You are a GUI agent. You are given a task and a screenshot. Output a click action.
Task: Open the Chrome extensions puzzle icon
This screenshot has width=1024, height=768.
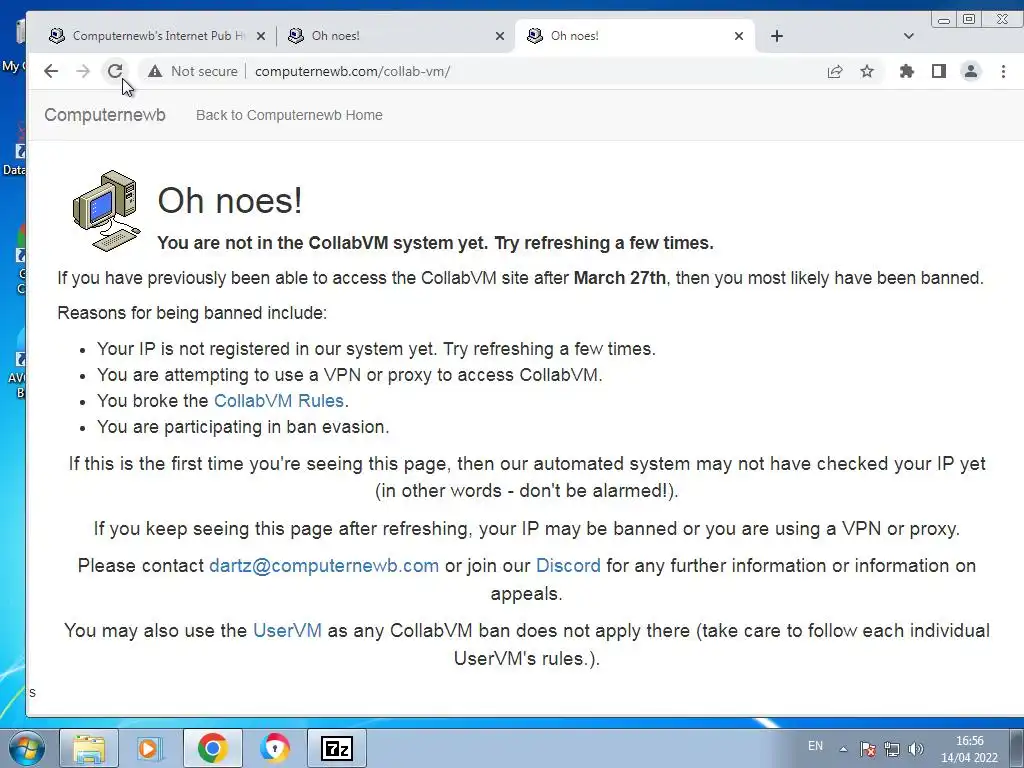click(x=906, y=71)
